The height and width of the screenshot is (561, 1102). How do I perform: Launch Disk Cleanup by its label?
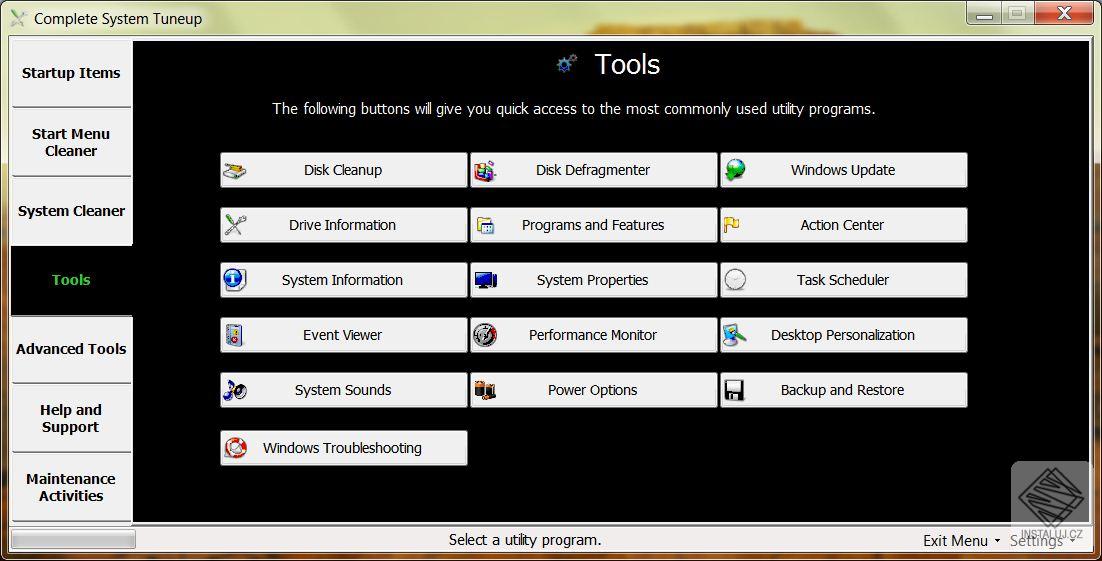click(343, 170)
